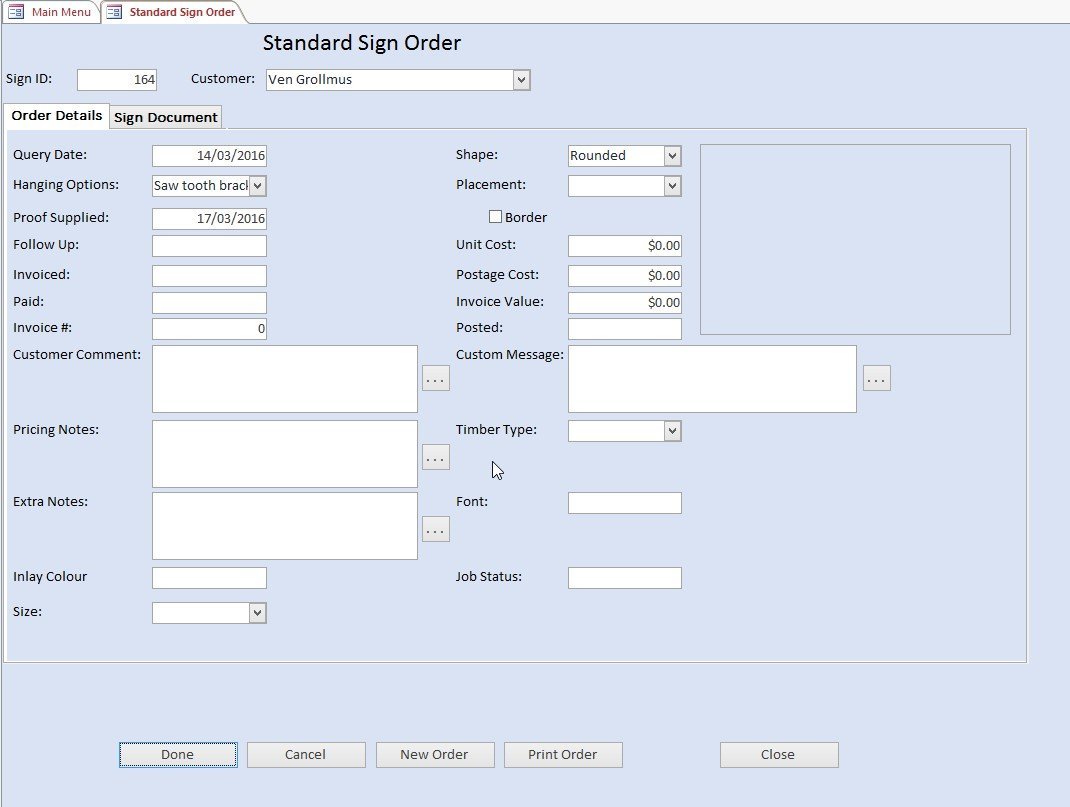Click the Unit Cost field
This screenshot has width=1070, height=807.
(625, 246)
